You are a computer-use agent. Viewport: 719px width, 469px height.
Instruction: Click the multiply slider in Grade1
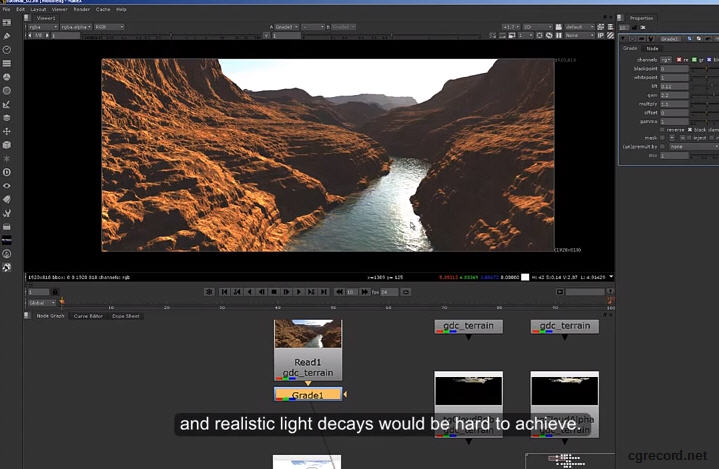[705, 104]
